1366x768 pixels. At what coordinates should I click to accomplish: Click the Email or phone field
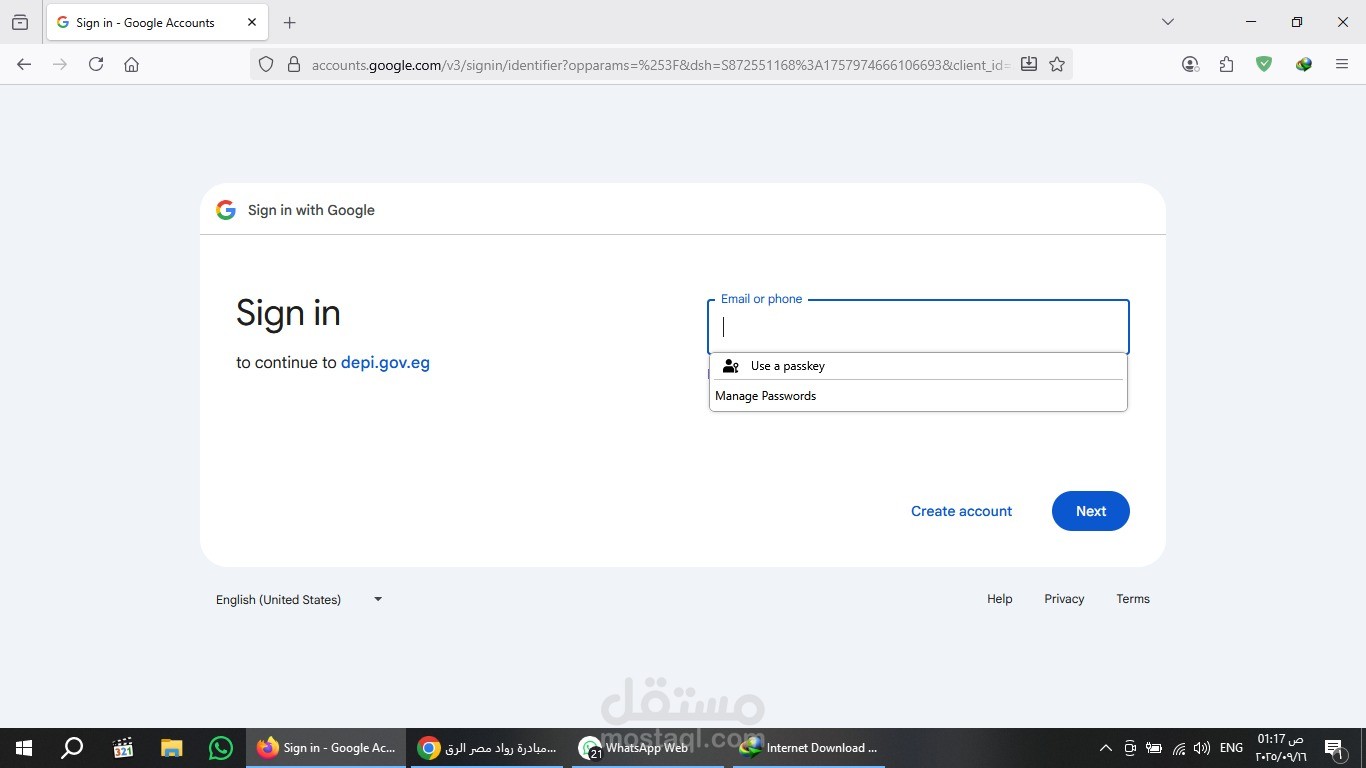(x=918, y=327)
